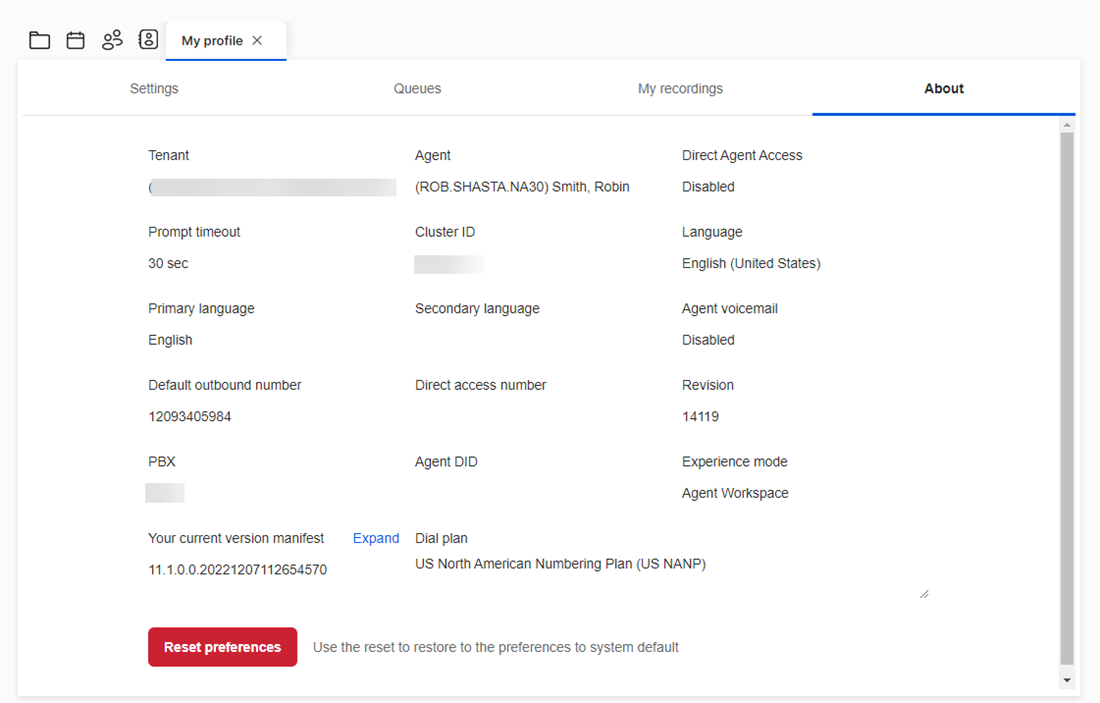Click the 'Tenant' label
The height and width of the screenshot is (703, 1100).
tap(168, 155)
